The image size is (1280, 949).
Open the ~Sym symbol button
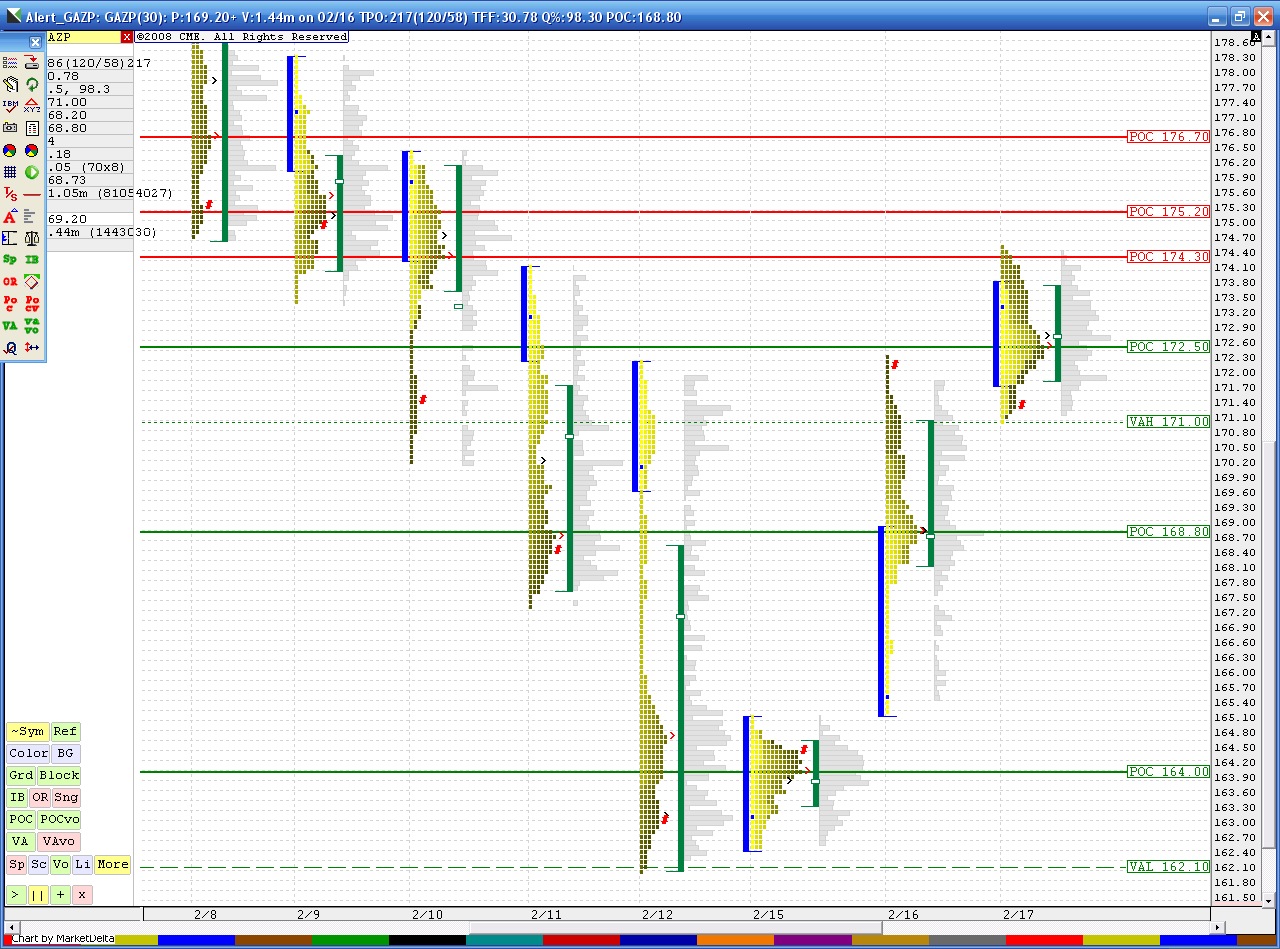[x=28, y=731]
